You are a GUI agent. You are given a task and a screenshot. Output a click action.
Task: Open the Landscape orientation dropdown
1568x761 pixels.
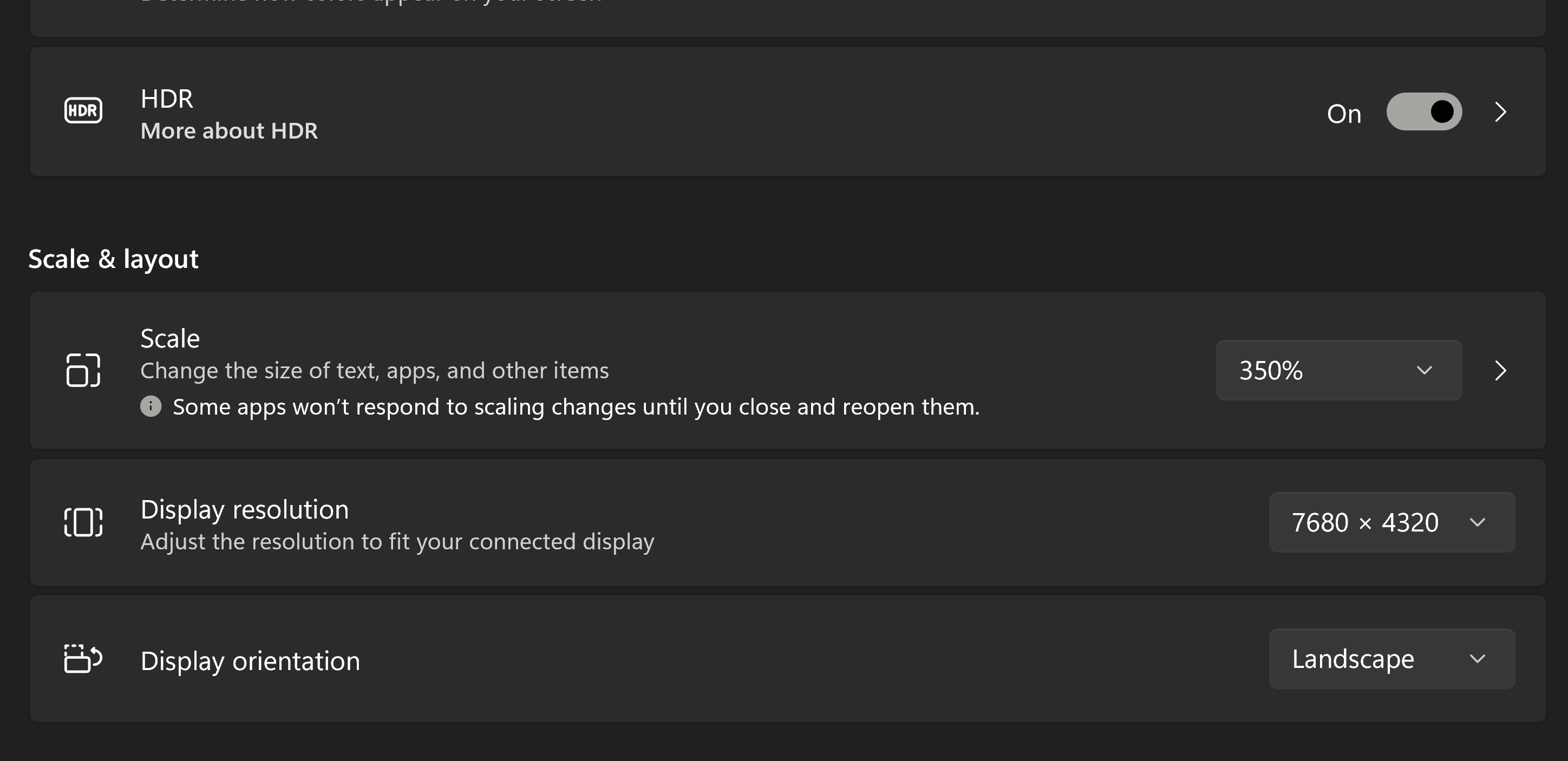1391,659
